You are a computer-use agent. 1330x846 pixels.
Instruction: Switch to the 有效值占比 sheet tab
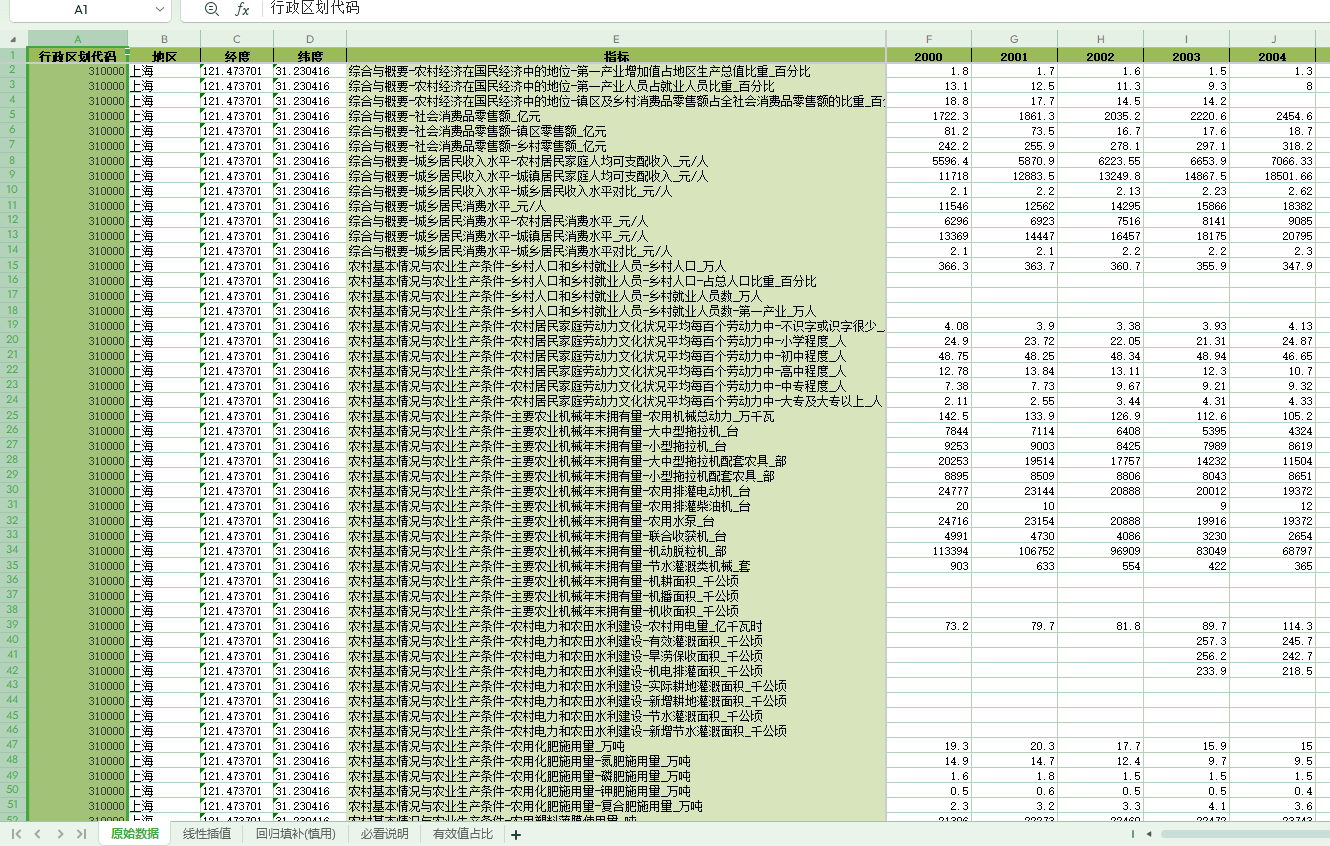(462, 834)
